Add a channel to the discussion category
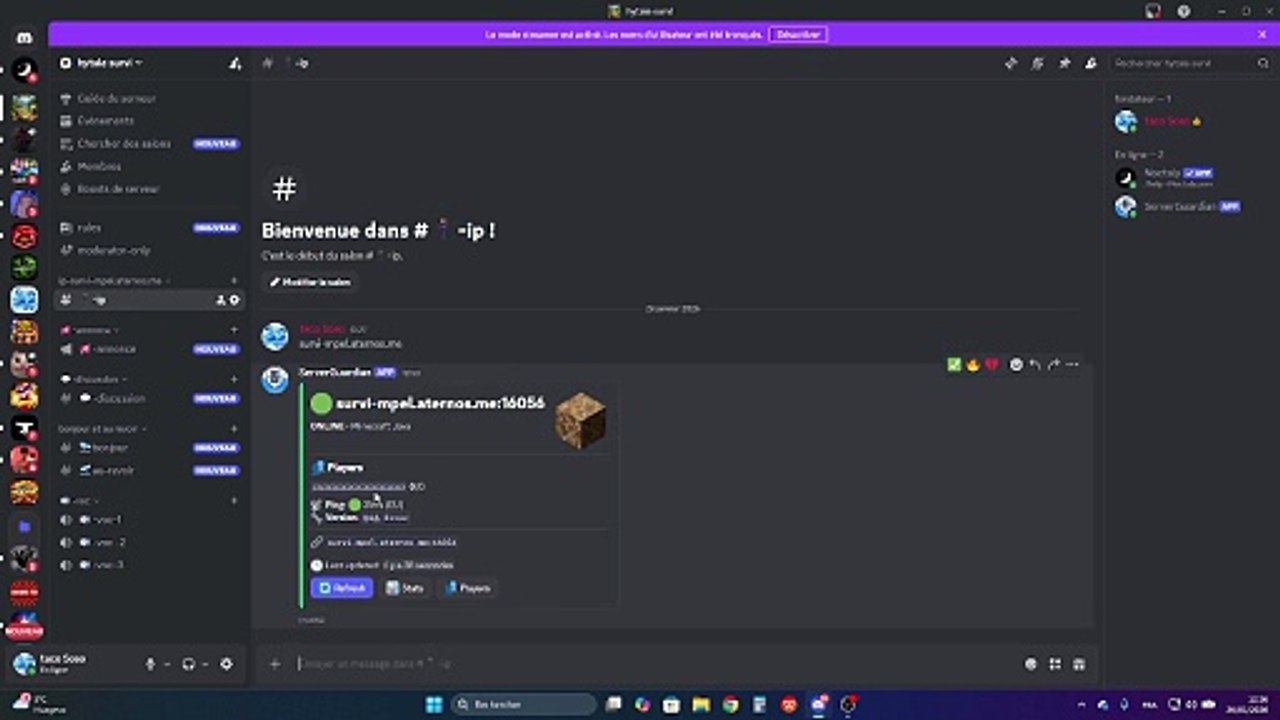The height and width of the screenshot is (720, 1280). 235,379
